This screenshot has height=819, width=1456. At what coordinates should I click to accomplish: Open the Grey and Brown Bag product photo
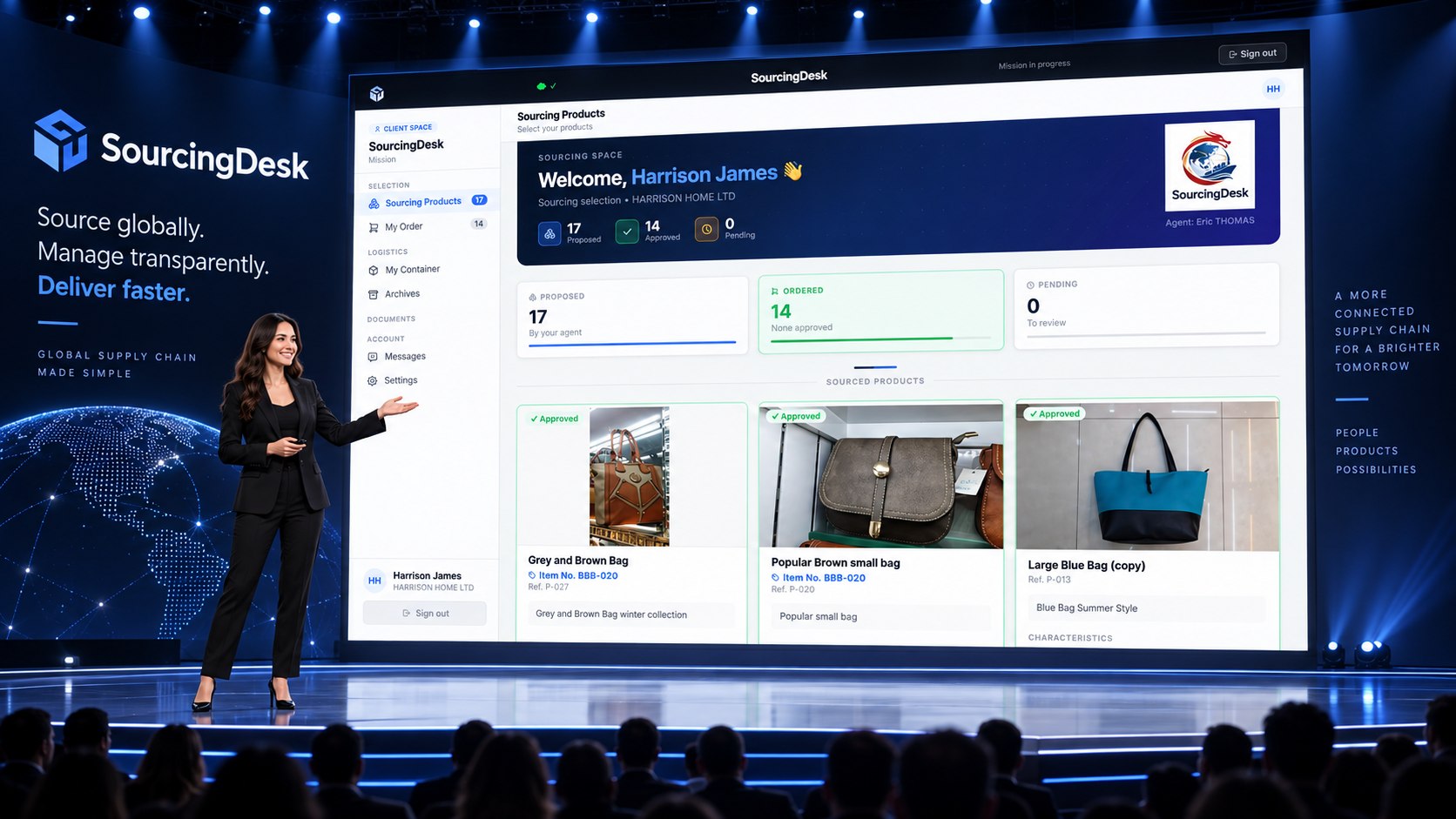tap(630, 477)
